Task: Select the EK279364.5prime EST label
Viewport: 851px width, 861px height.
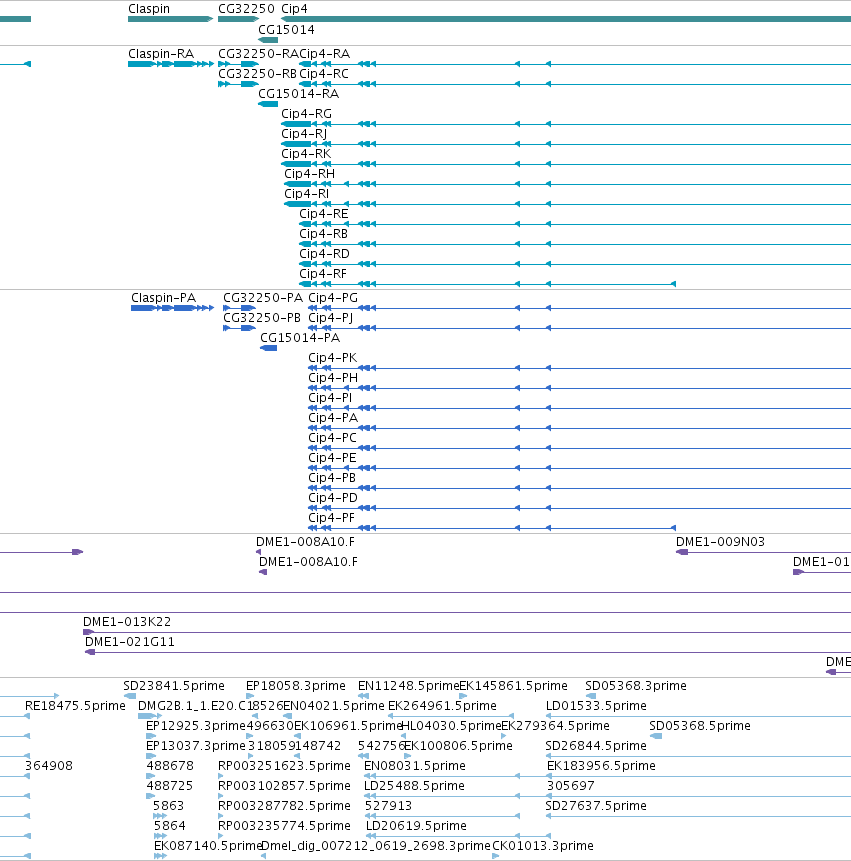Action: click(556, 726)
